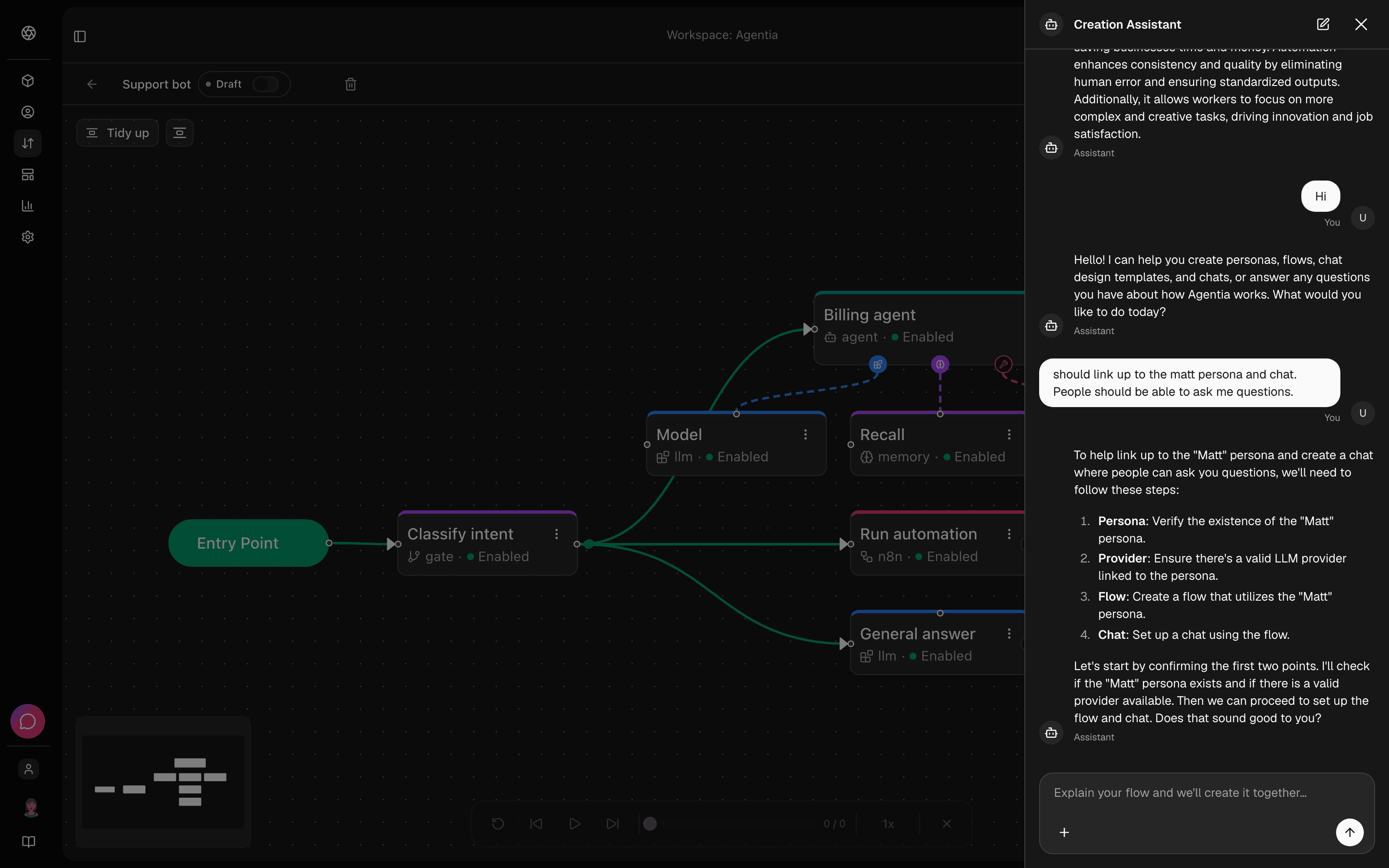Click the '0 / 0' step counter

coord(834,824)
